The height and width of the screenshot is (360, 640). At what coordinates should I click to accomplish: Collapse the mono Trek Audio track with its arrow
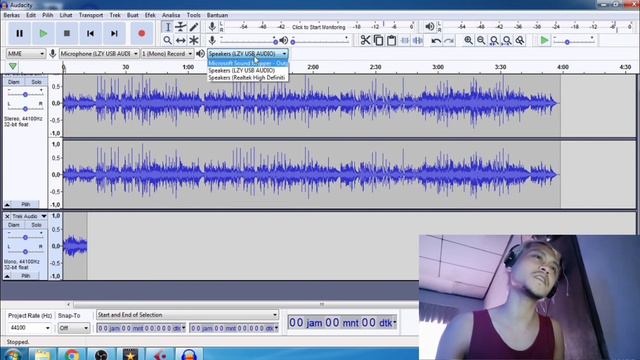pyautogui.click(x=7, y=276)
